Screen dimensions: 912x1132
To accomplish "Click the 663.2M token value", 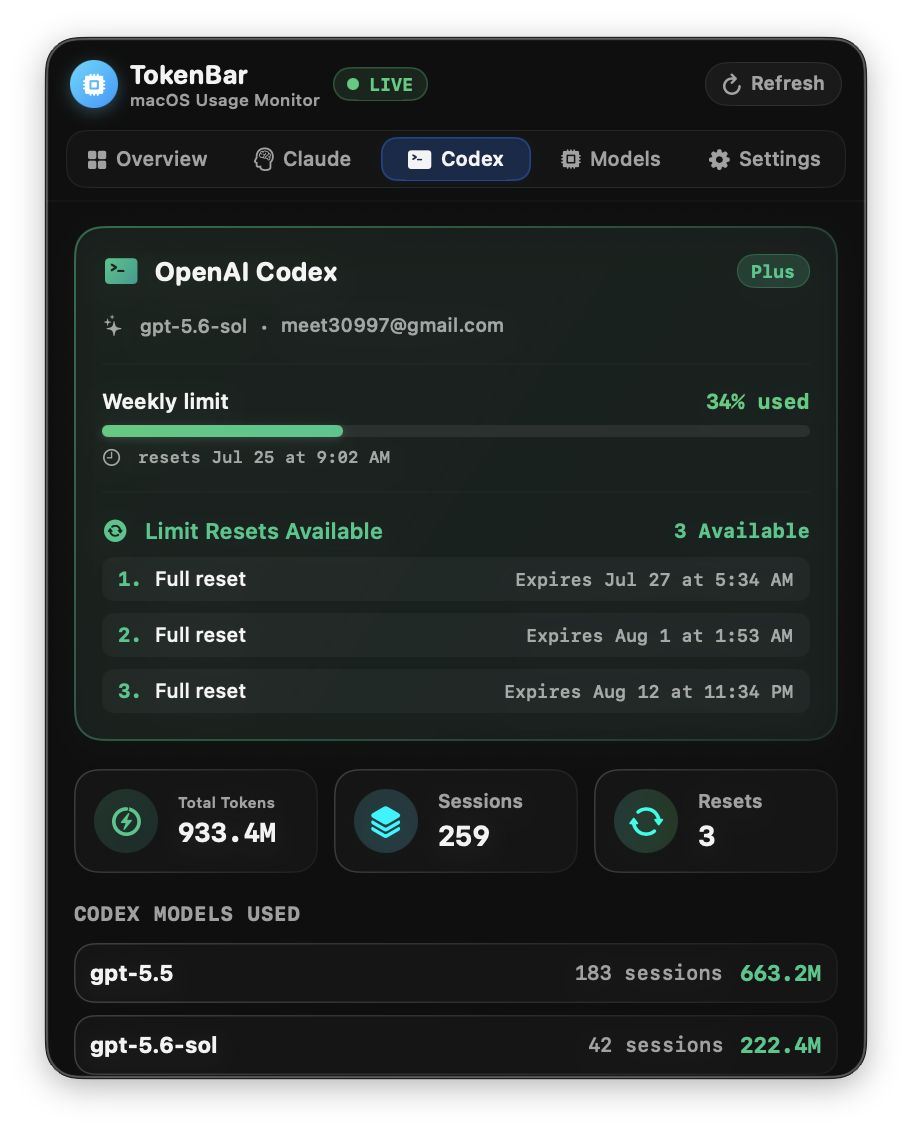I will (781, 973).
